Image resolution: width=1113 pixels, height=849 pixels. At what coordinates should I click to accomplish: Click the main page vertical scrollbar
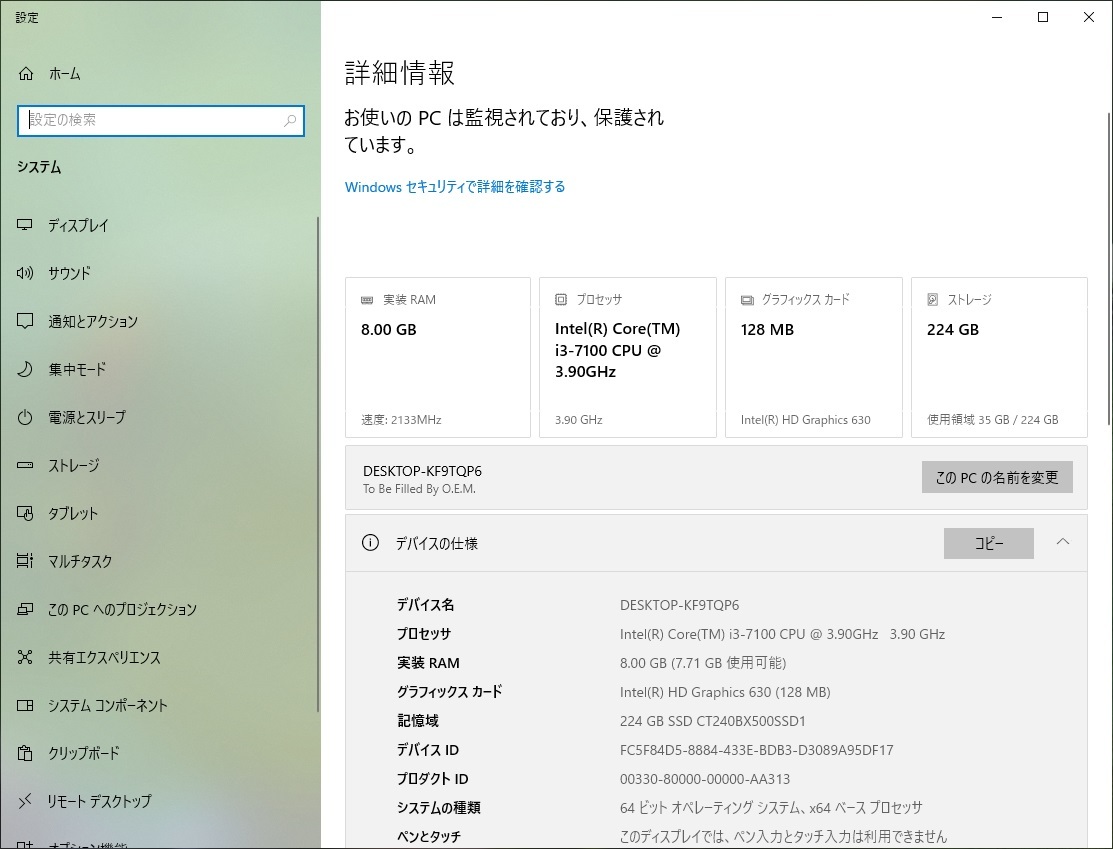tap(1109, 270)
